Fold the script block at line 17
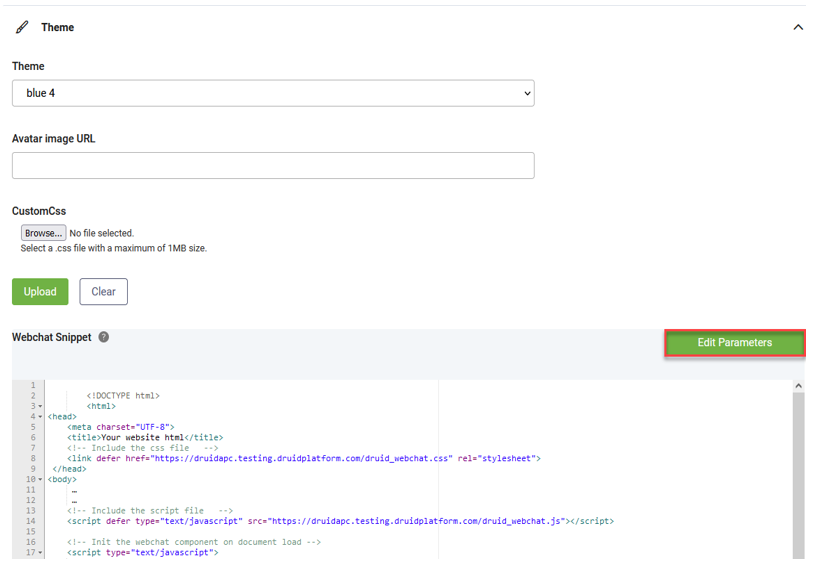This screenshot has height=566, width=817. click(x=40, y=553)
